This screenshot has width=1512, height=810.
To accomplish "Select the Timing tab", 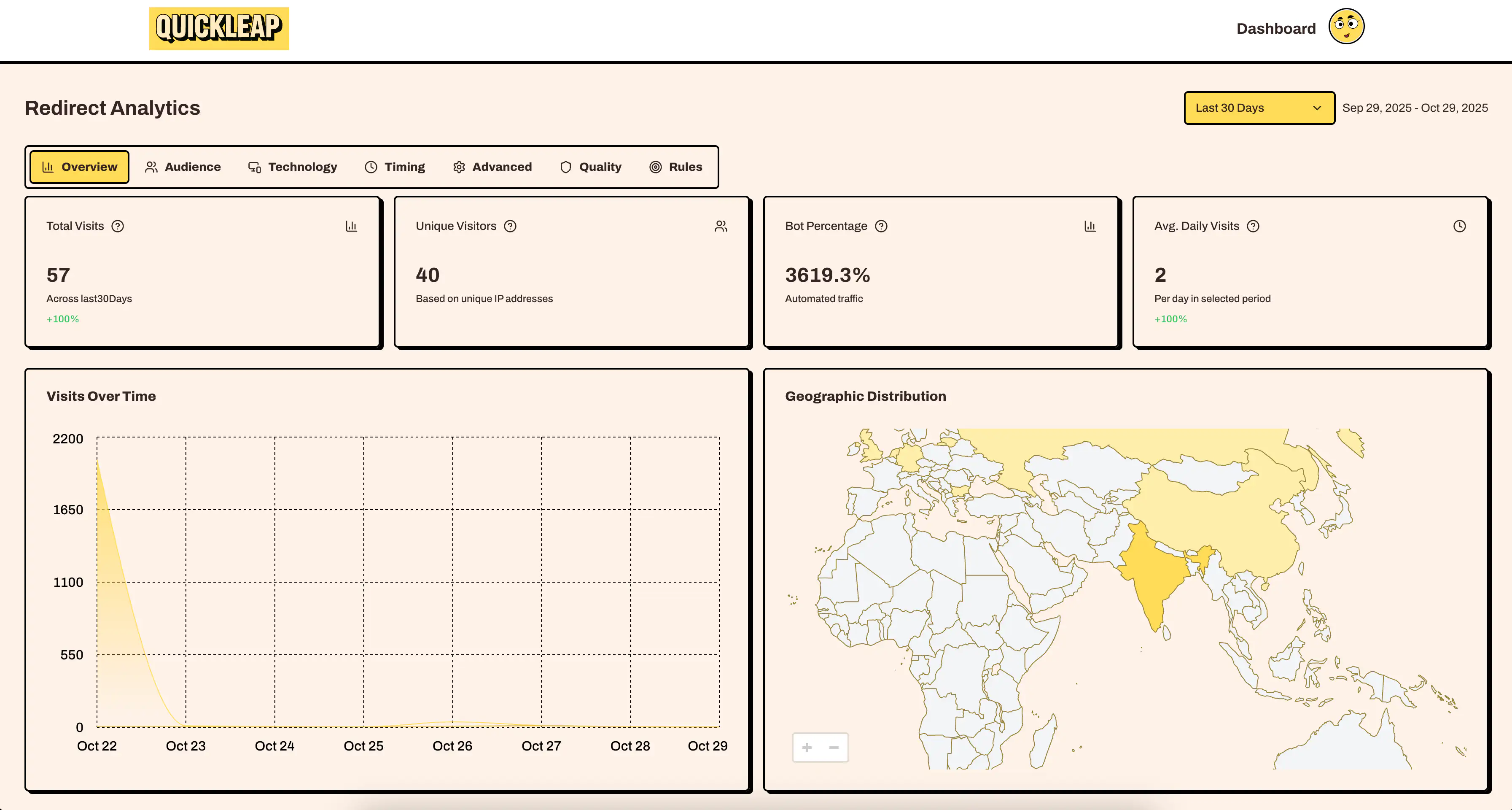I will [x=394, y=167].
